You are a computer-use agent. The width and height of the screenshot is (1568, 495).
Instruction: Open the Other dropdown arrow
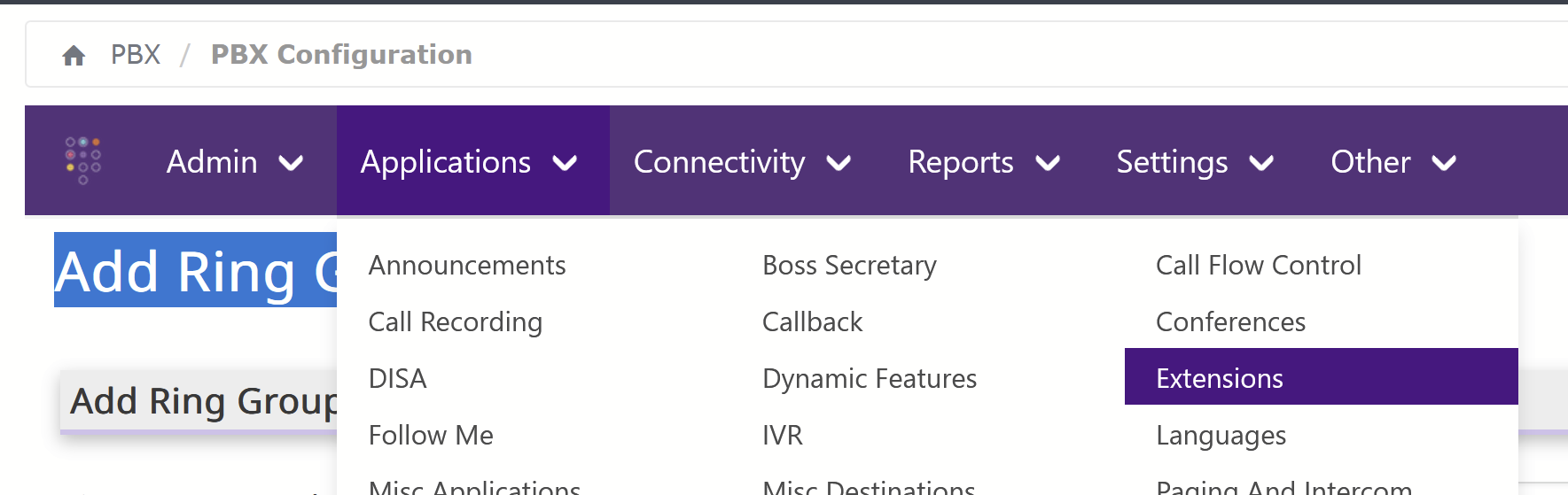pos(1444,163)
